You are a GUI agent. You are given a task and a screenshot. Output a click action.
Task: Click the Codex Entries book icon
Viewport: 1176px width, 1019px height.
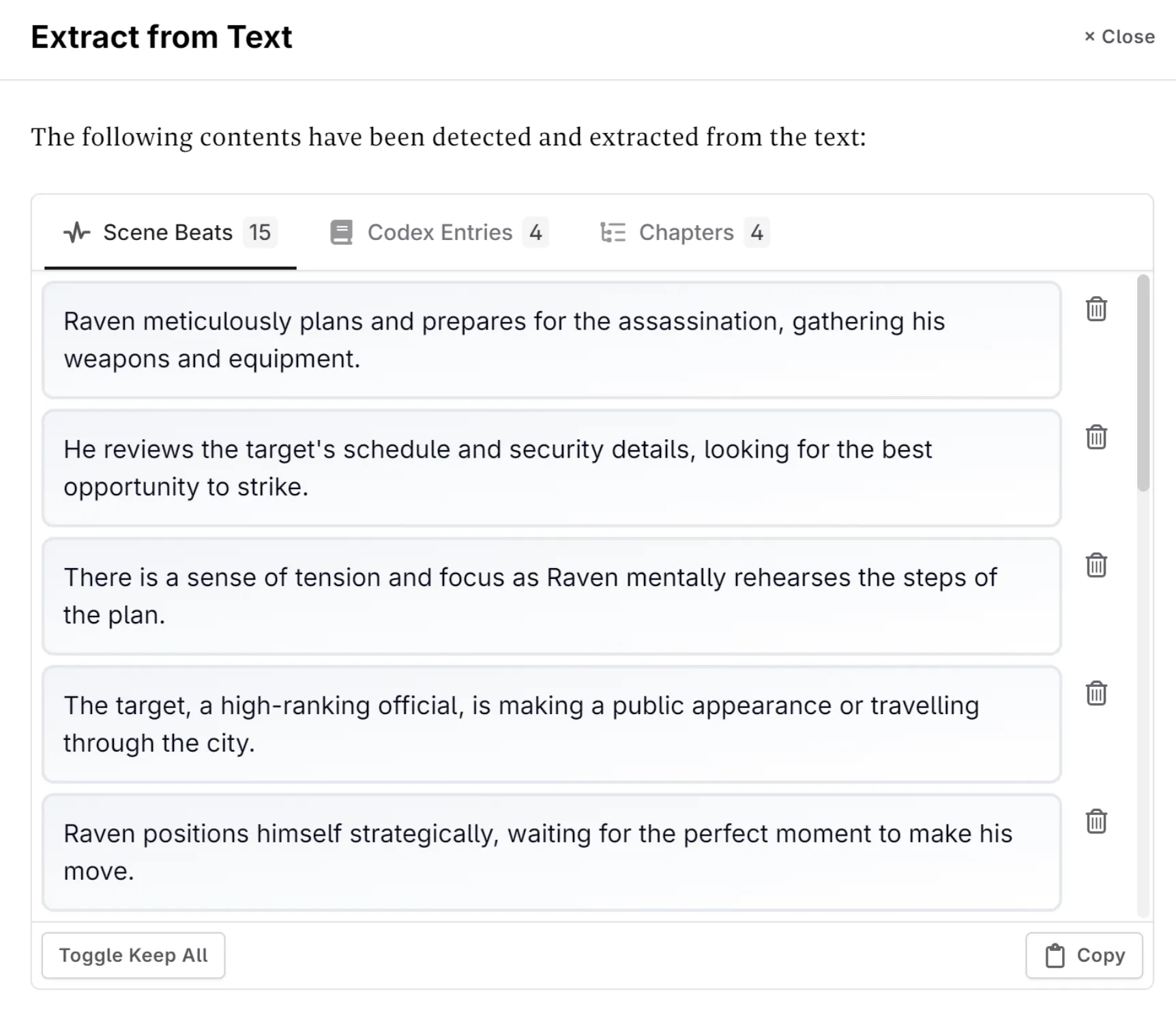341,233
